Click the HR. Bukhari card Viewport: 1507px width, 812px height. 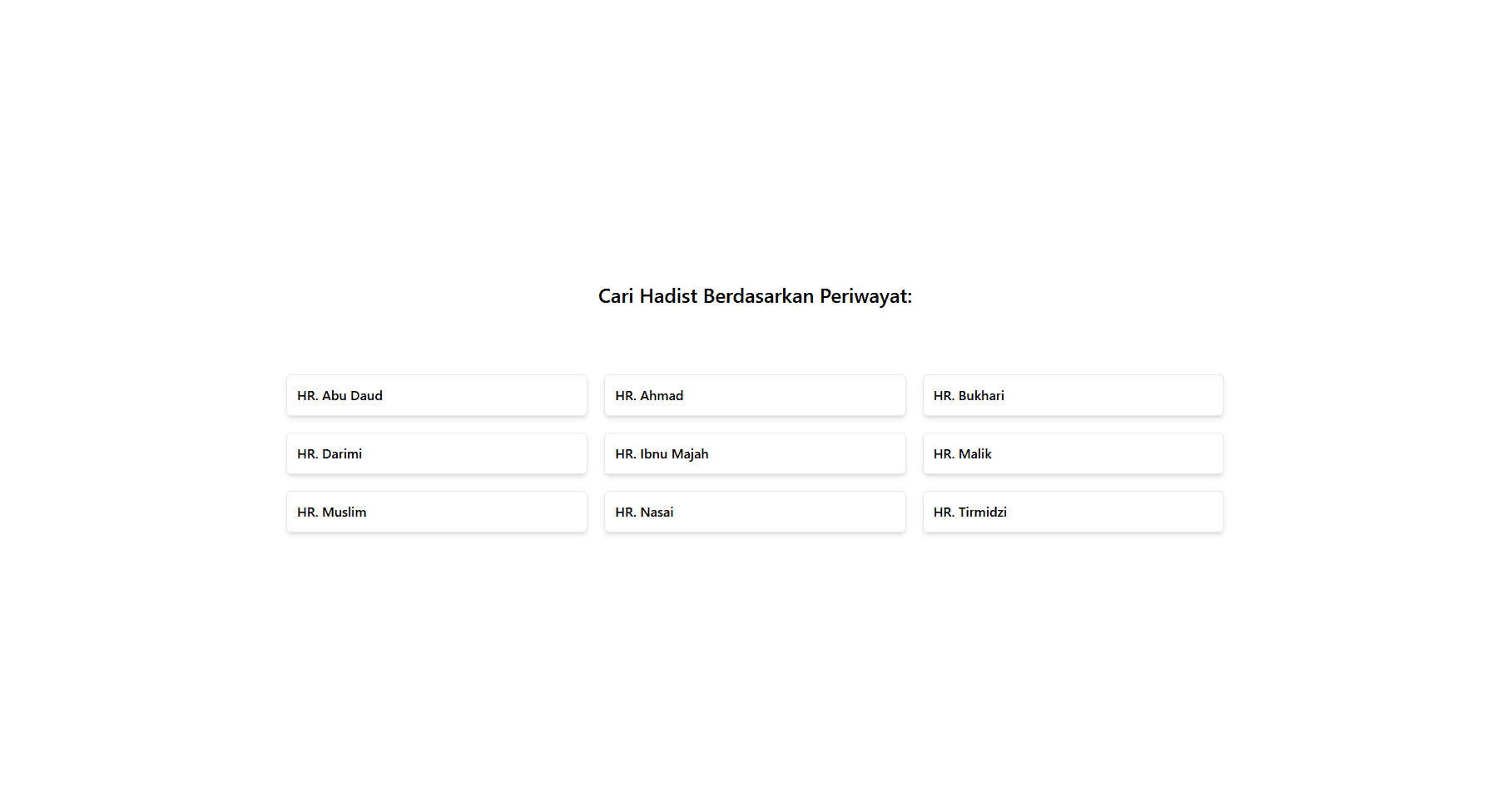pos(1073,395)
